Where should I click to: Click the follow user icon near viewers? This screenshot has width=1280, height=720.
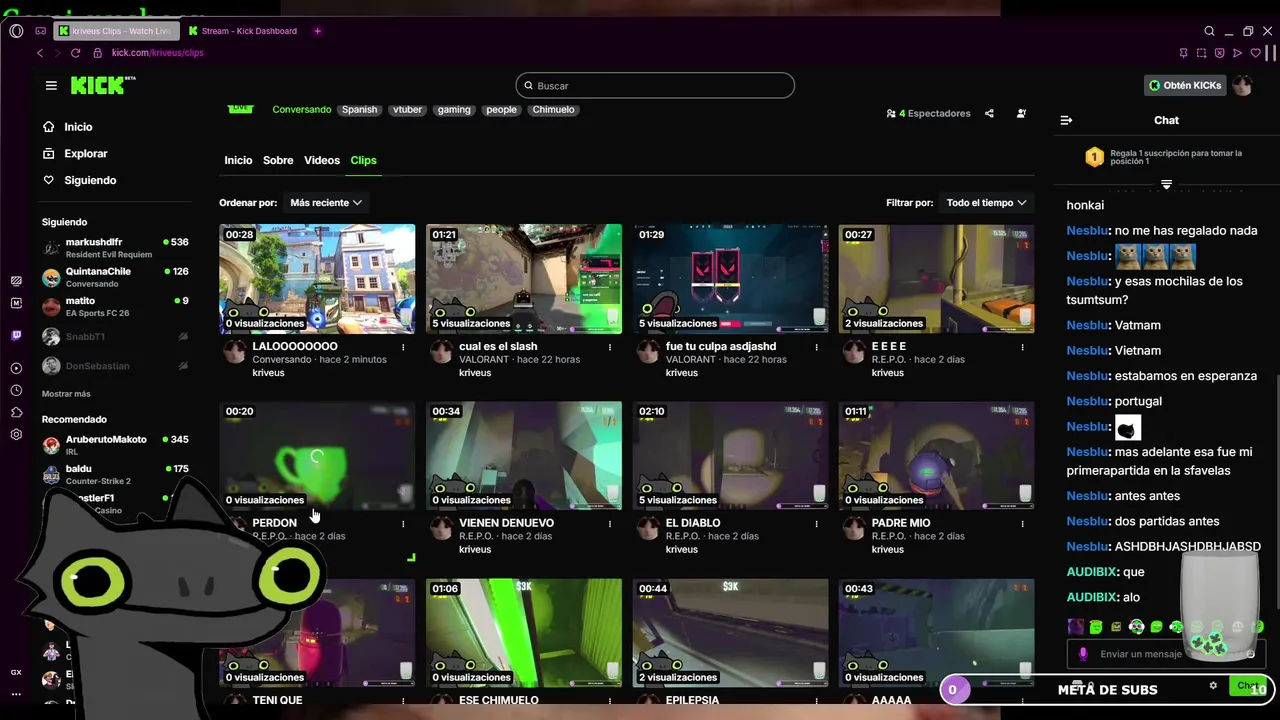click(1021, 114)
